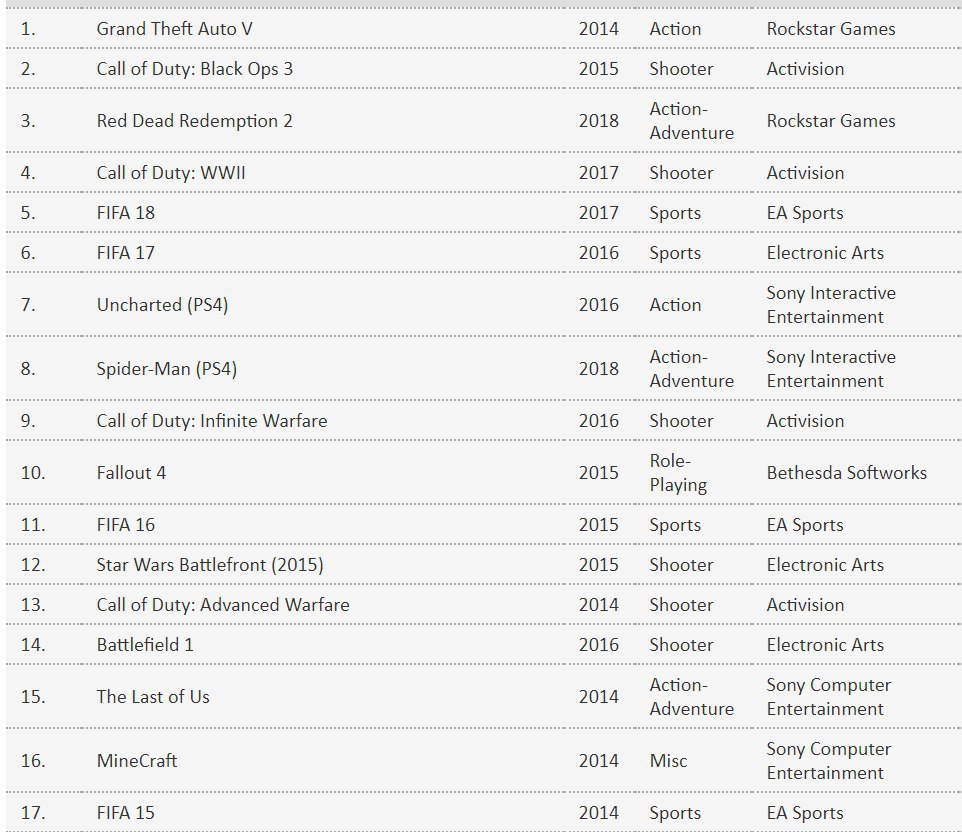Select 'Bethesda Softworks' publisher
The image size is (962, 832).
point(847,473)
